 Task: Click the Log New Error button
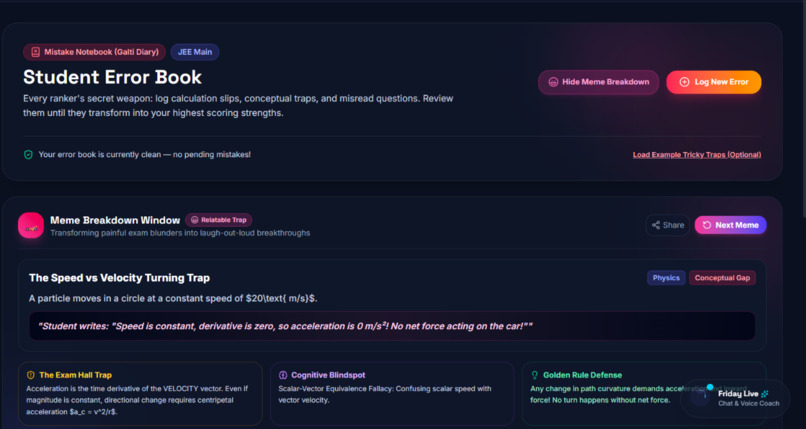pyautogui.click(x=713, y=82)
